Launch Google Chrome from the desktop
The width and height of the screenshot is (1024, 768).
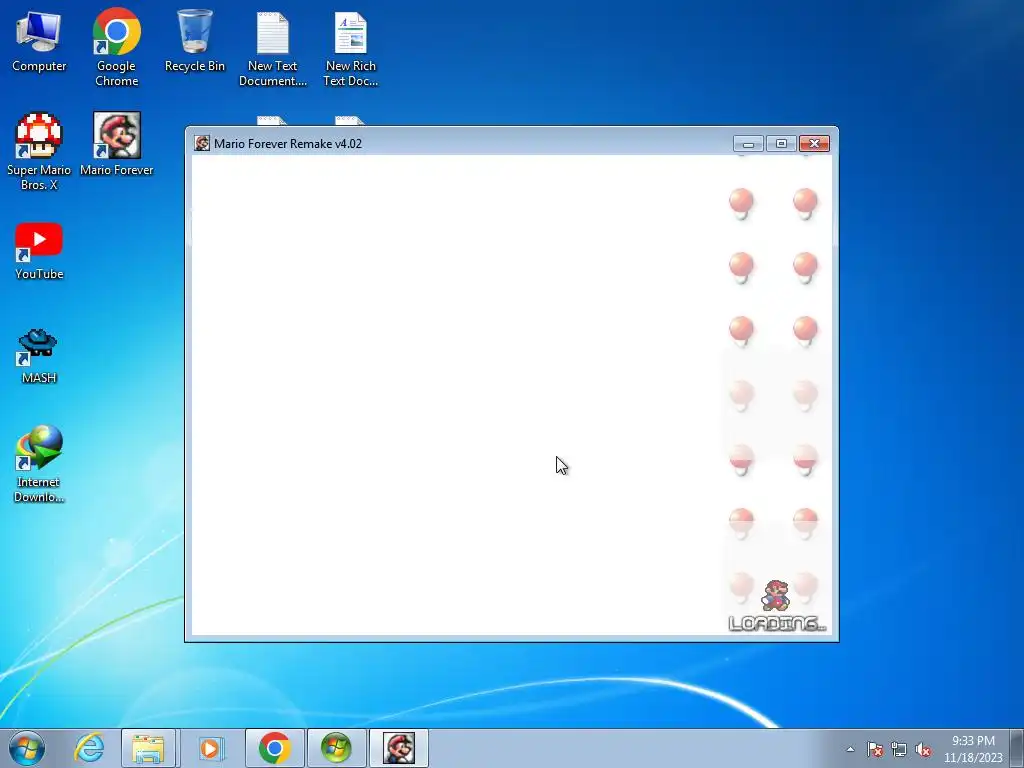[x=116, y=47]
